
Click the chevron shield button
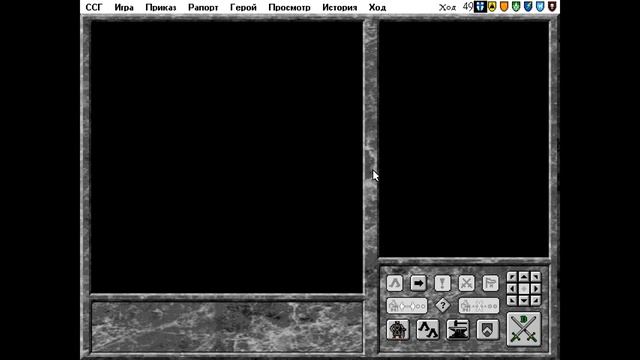pos(488,329)
